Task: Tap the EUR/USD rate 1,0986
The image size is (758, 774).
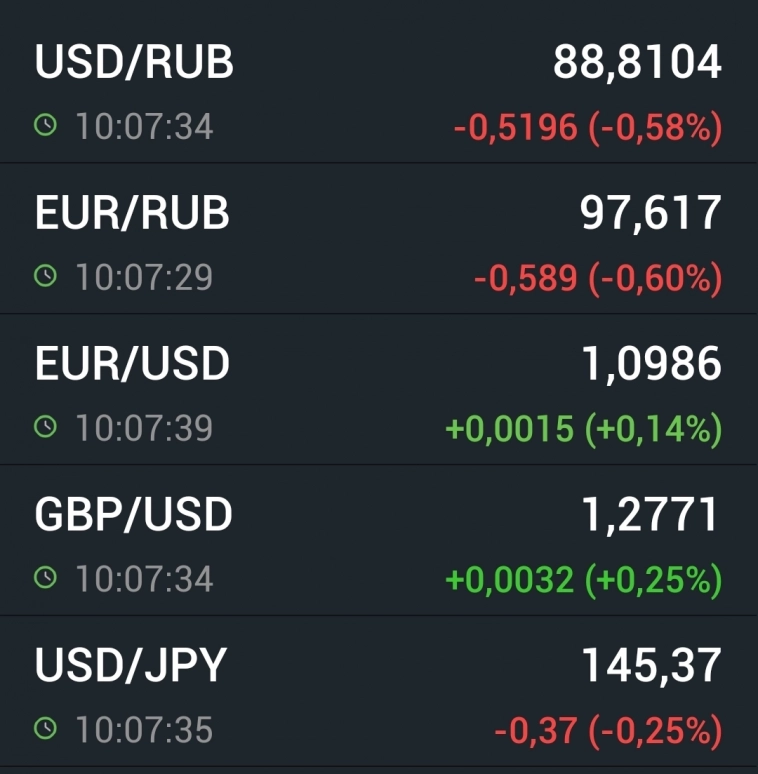Action: (651, 364)
